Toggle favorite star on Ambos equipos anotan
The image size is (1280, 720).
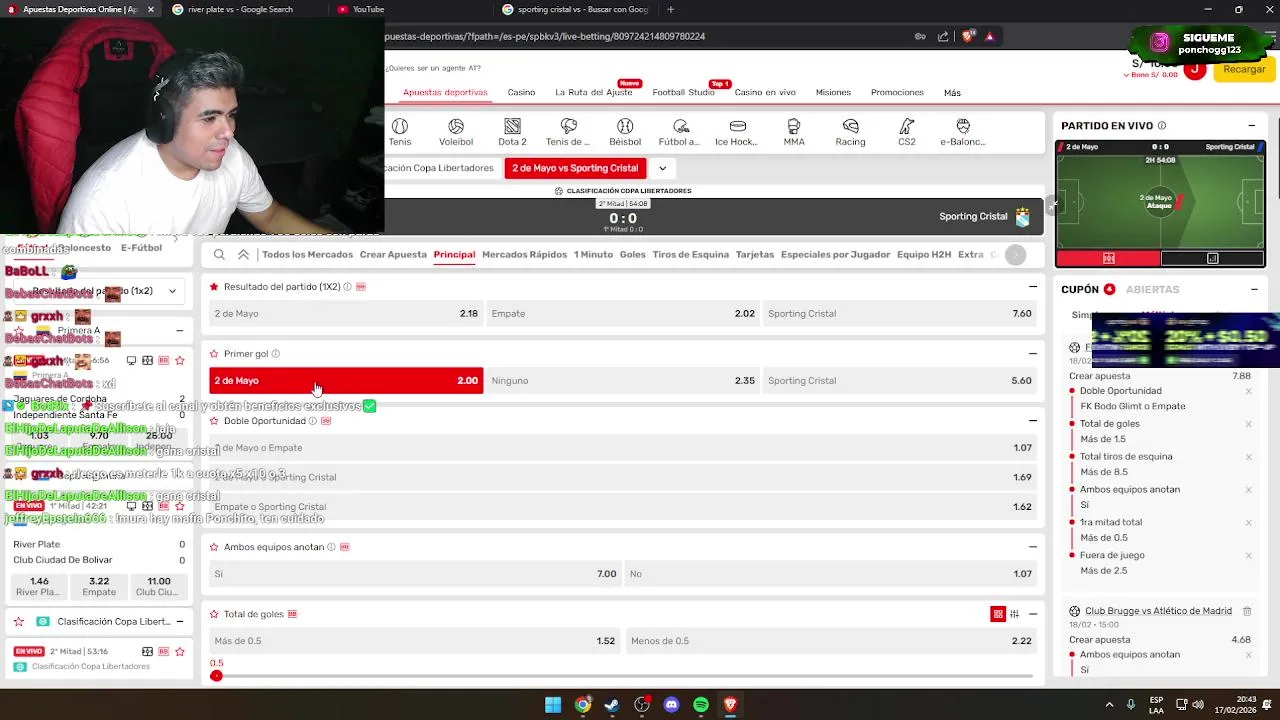[214, 547]
